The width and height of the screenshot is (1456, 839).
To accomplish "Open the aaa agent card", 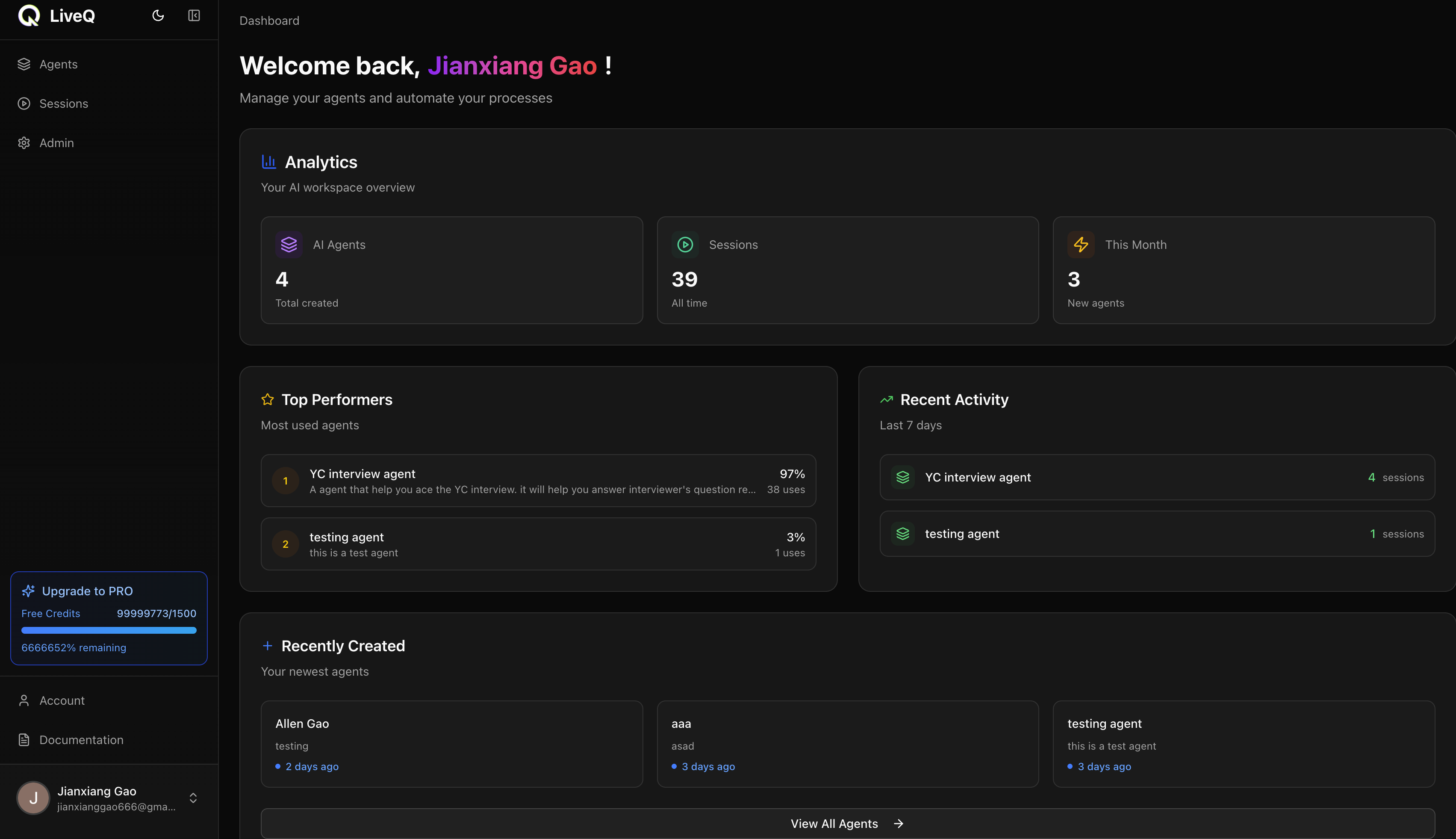I will (848, 744).
